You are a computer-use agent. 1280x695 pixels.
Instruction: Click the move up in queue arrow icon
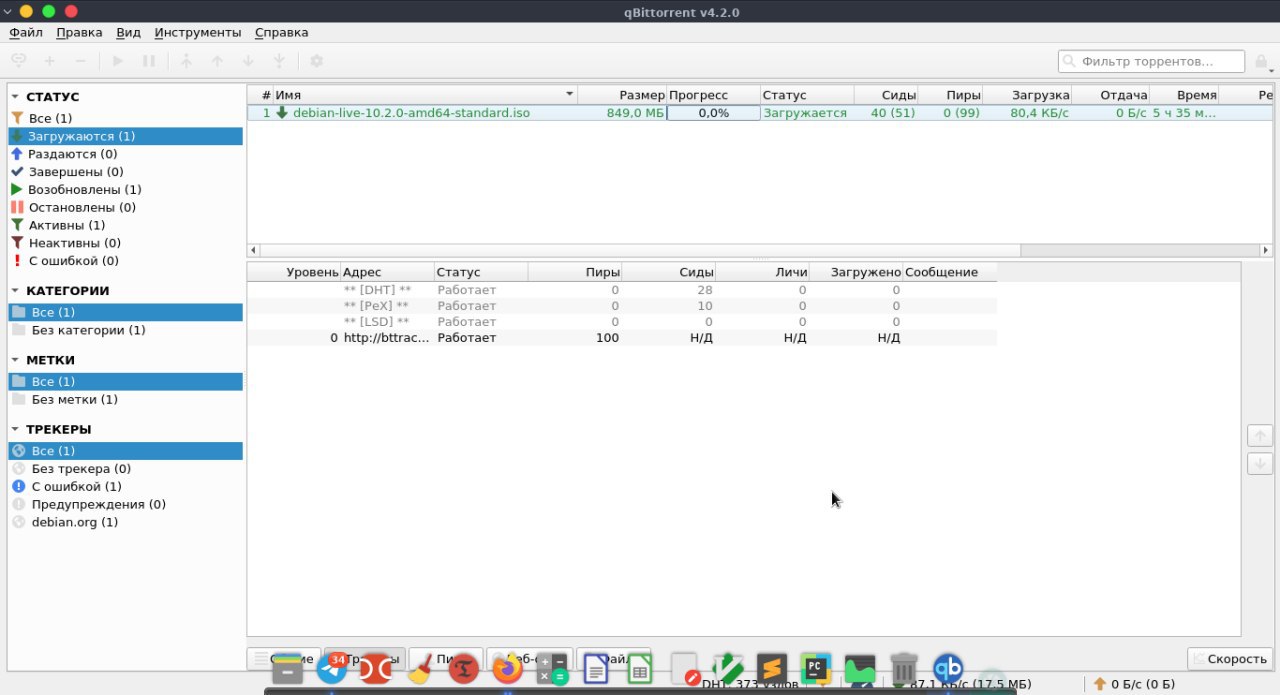[217, 61]
